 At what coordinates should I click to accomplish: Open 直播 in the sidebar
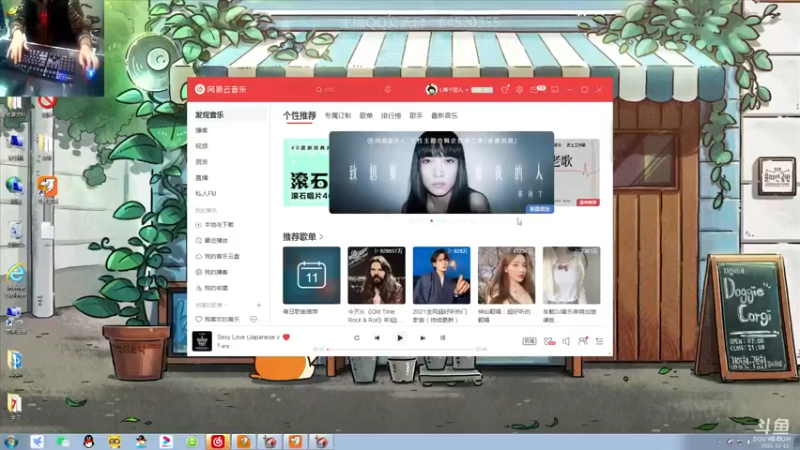(x=202, y=178)
